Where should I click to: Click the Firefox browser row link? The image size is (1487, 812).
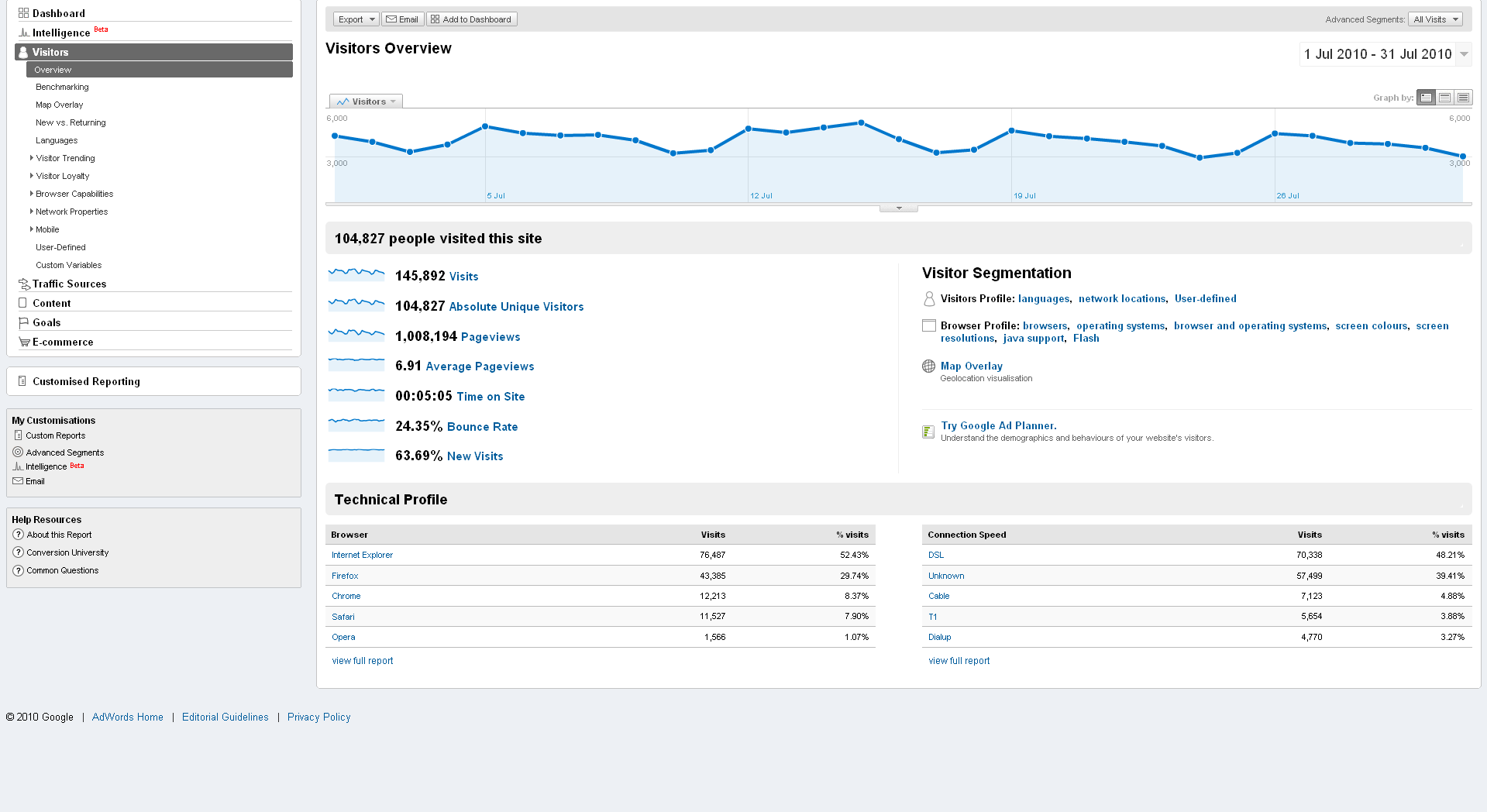pos(345,576)
